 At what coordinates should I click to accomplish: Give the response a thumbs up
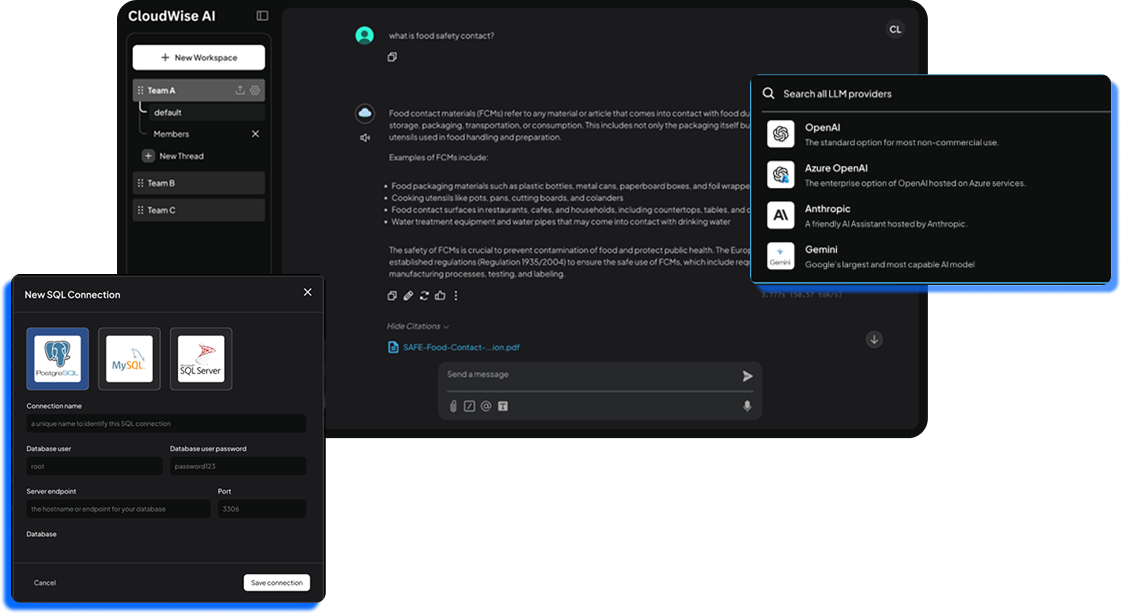tap(440, 296)
